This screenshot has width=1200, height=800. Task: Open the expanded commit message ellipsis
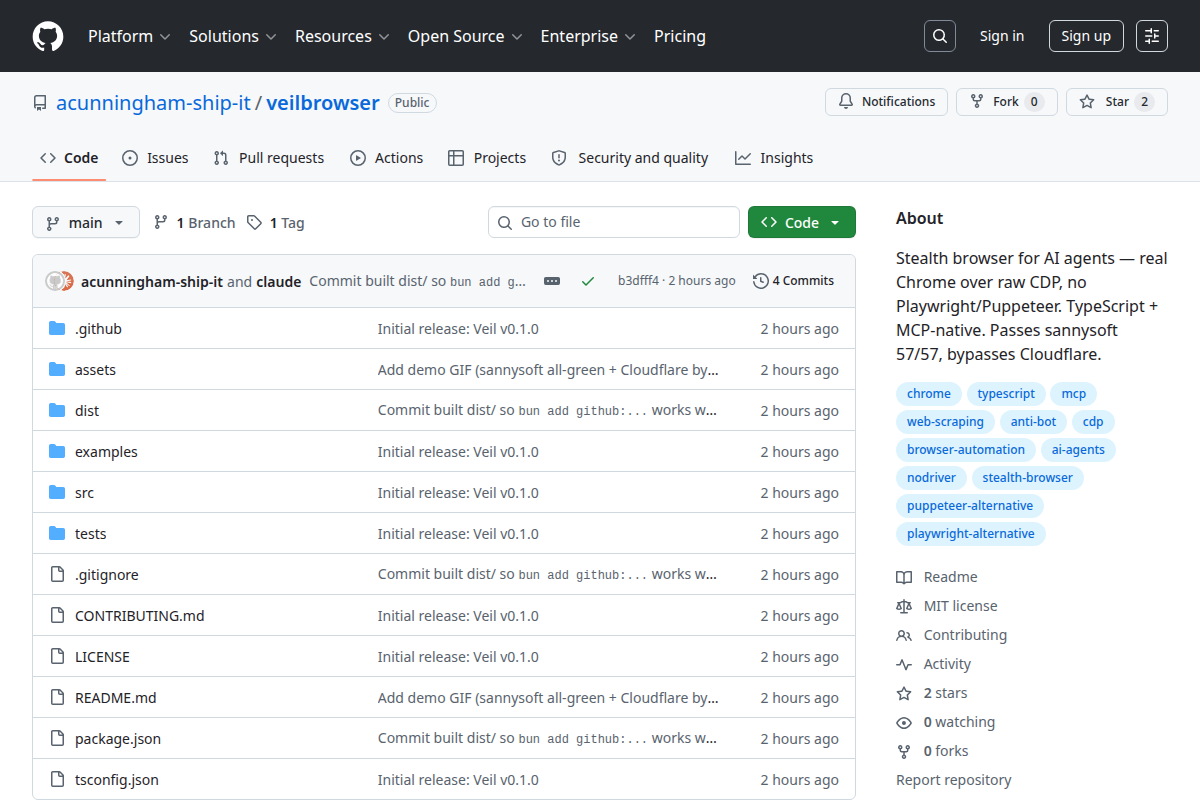point(552,281)
